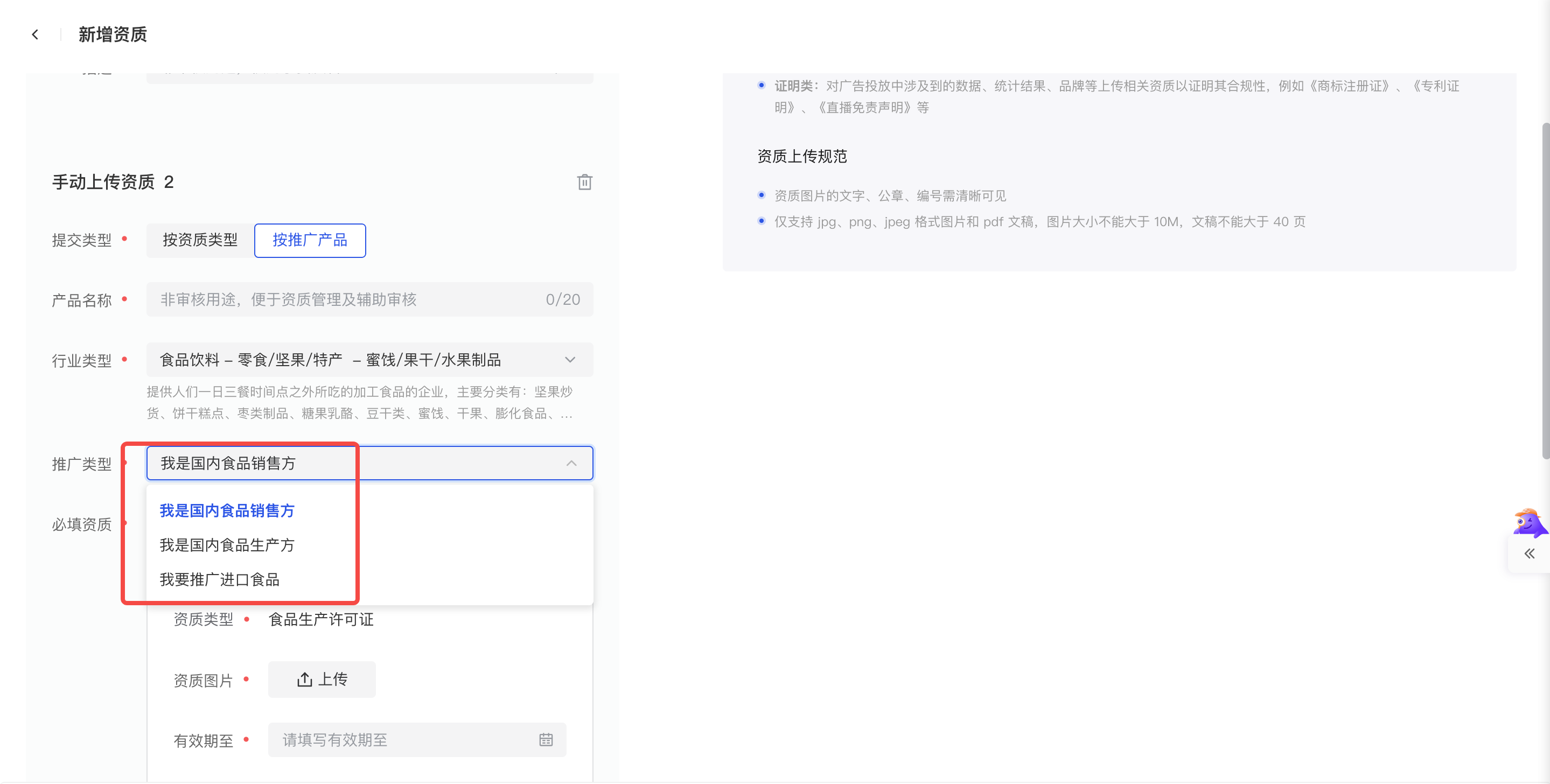Click the calendar icon in 有效期至 field
Viewport: 1550px width, 784px height.
pos(545,739)
